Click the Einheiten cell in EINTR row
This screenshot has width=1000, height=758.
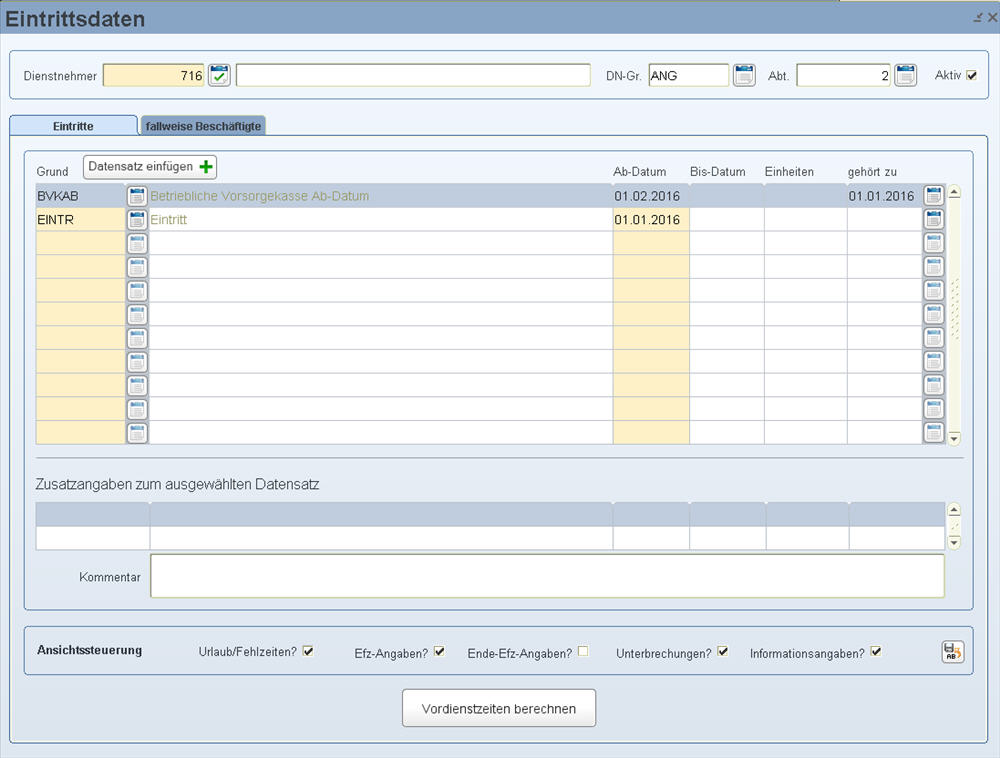805,220
